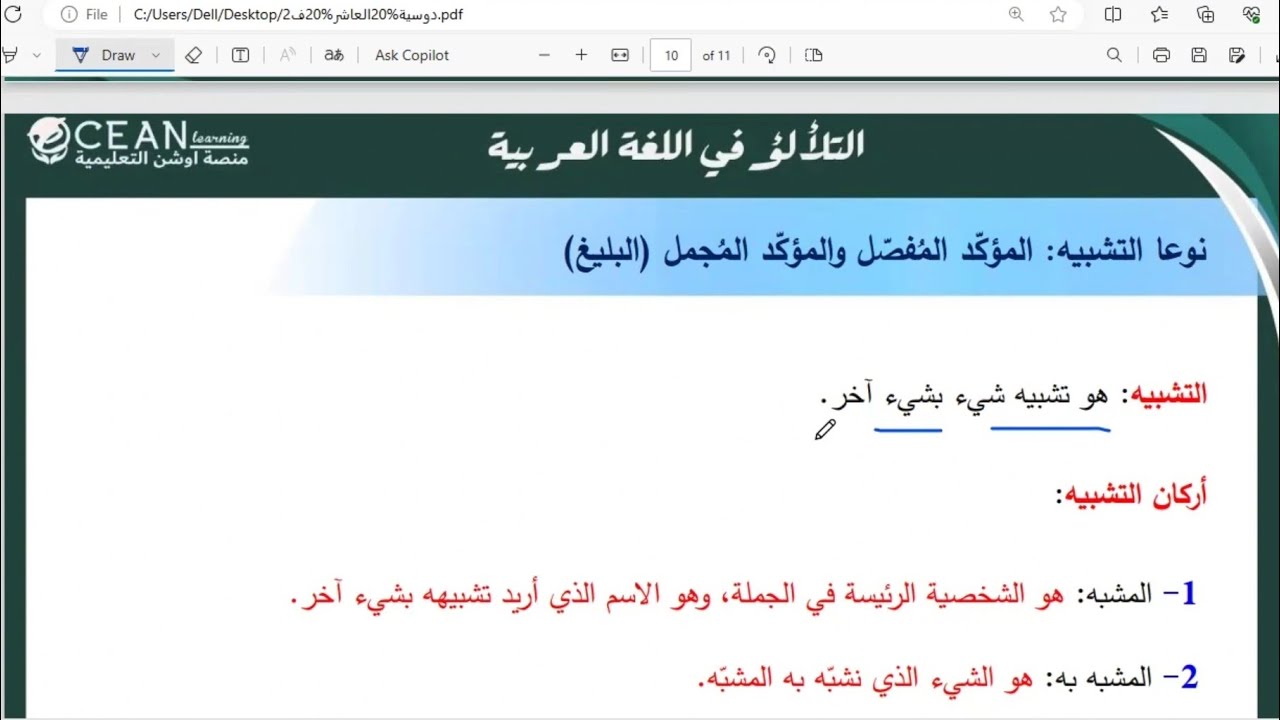The width and height of the screenshot is (1280, 720).
Task: Expand the Draw options dropdown arrow
Action: pos(155,55)
